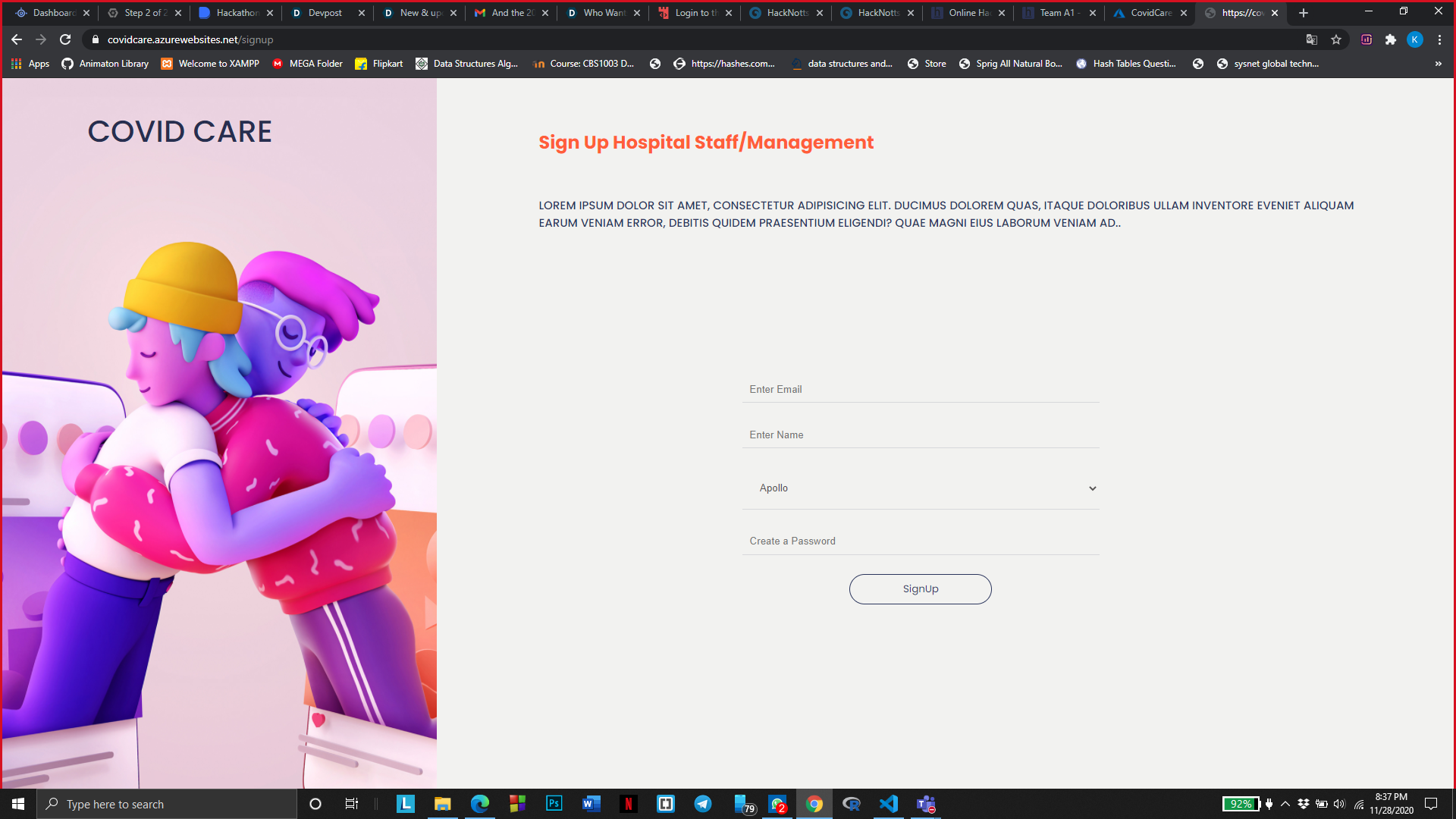Go back using the back arrow
The width and height of the screenshot is (1456, 819).
[x=17, y=39]
